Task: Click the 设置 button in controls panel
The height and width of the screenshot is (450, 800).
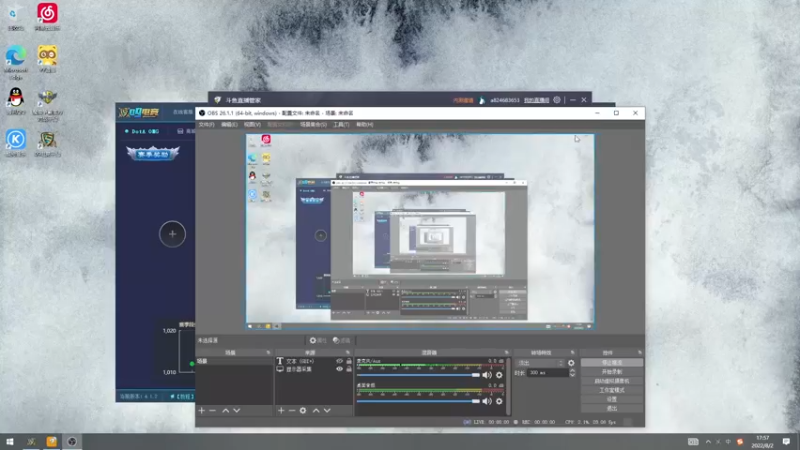Action: [612, 399]
